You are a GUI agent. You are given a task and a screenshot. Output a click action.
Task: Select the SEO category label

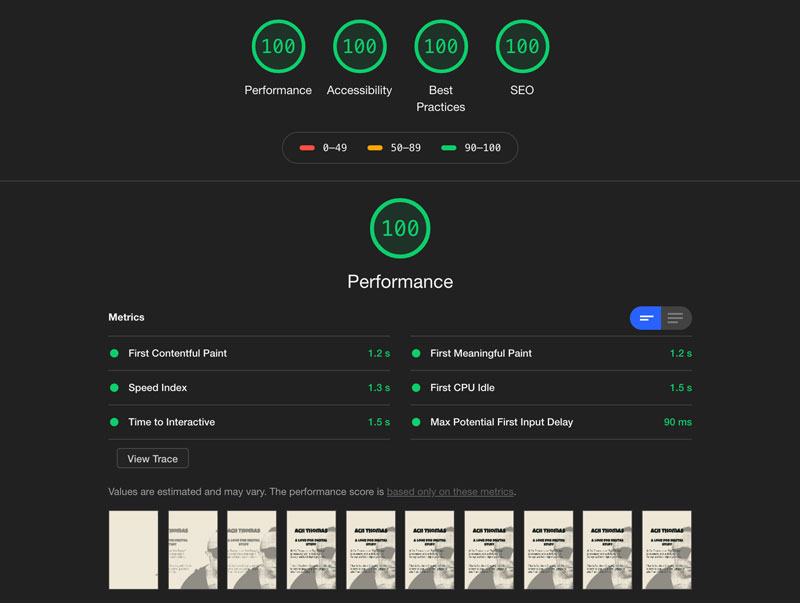point(521,89)
